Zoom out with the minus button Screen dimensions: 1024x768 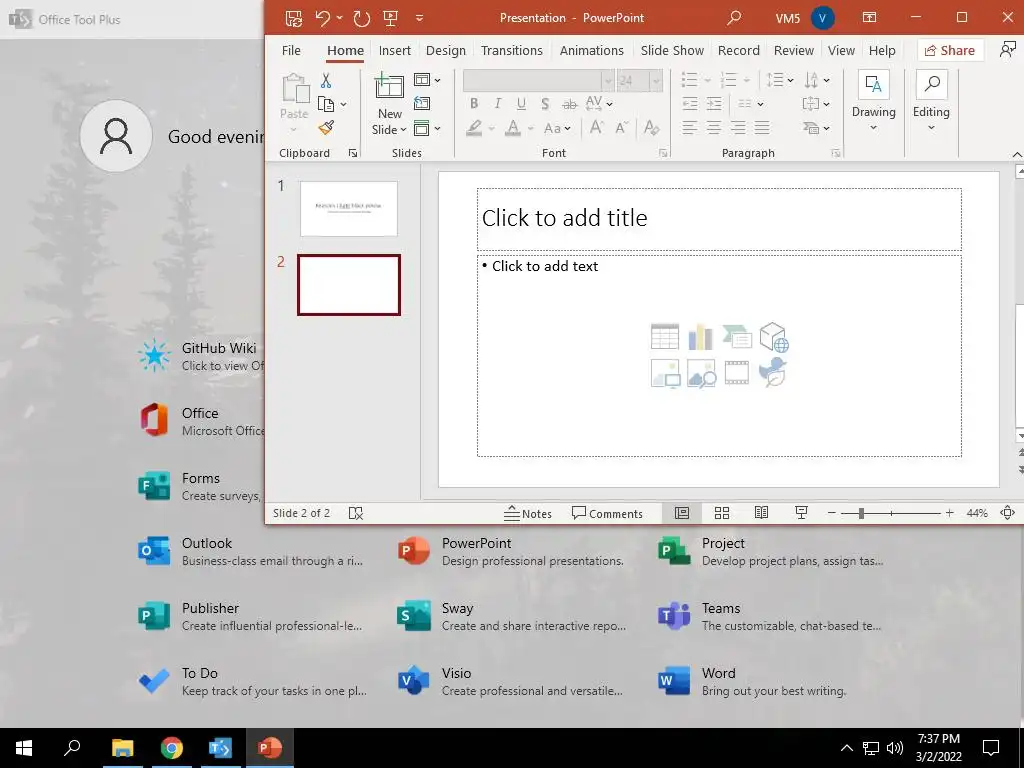831,513
